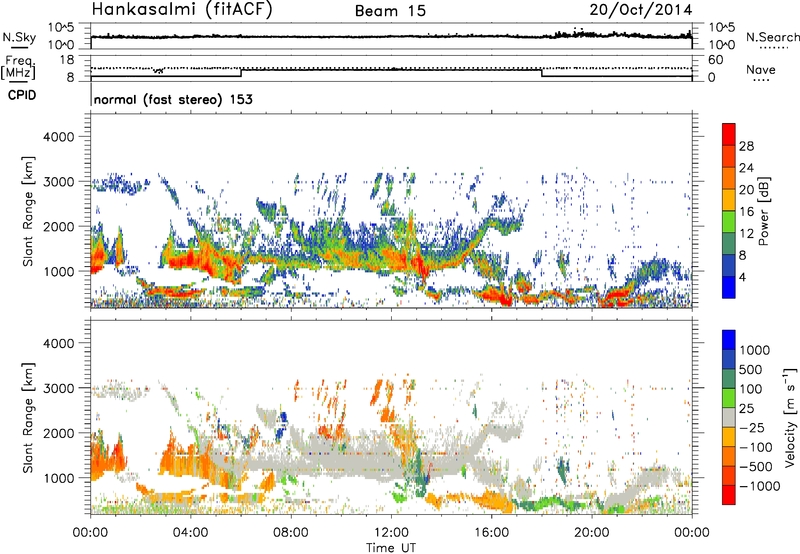
Task: Click the "Slant Range [km]" label of the power panel
Action: point(28,211)
